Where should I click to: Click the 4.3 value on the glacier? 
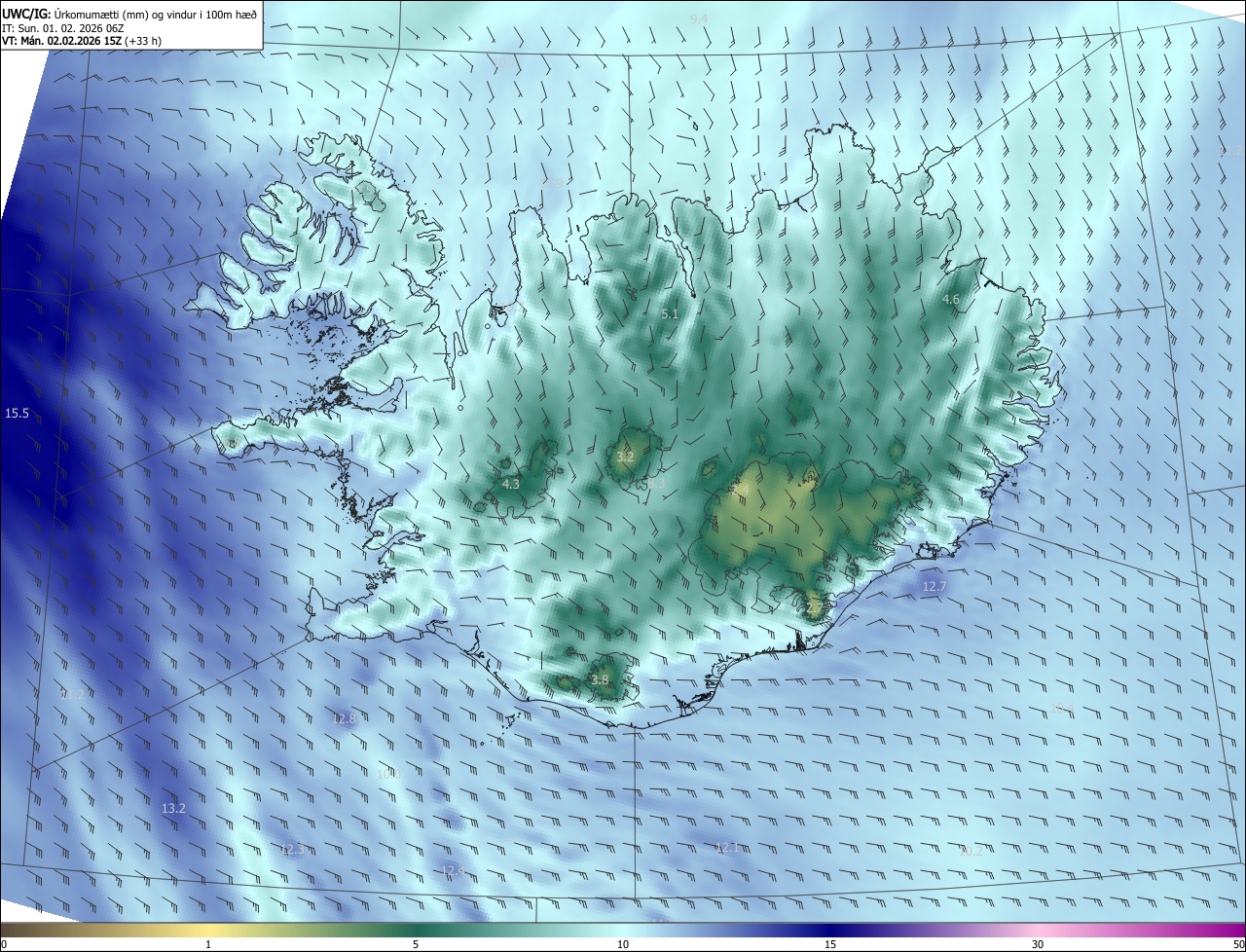[x=511, y=484]
